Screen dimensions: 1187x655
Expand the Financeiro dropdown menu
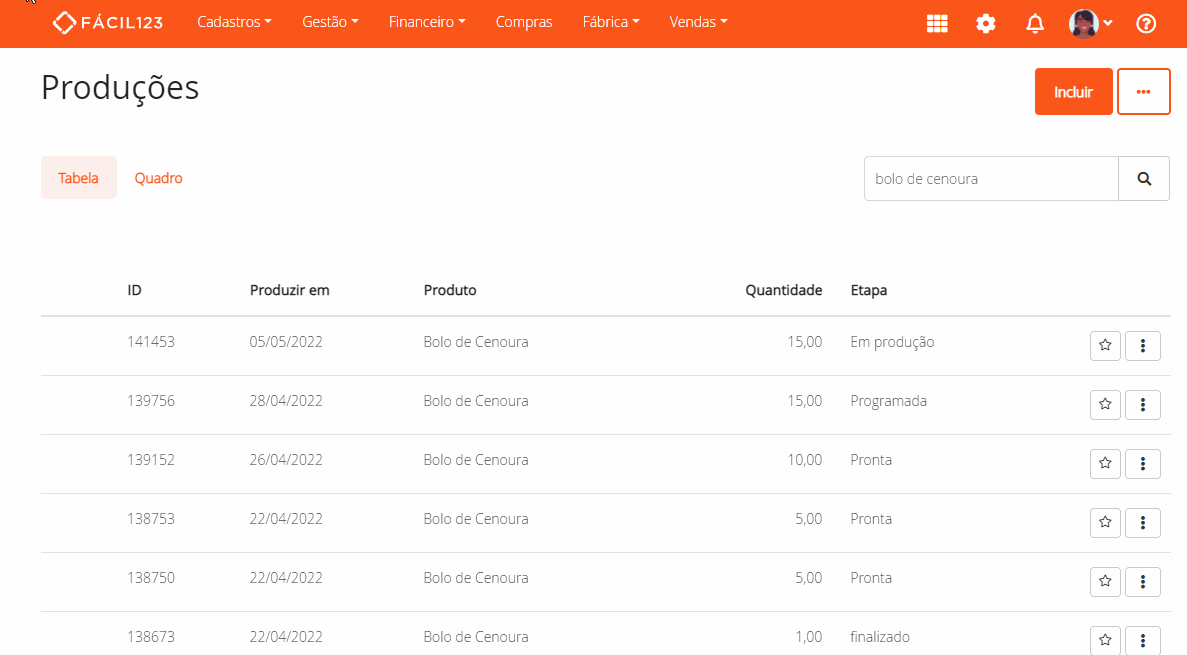[x=427, y=22]
